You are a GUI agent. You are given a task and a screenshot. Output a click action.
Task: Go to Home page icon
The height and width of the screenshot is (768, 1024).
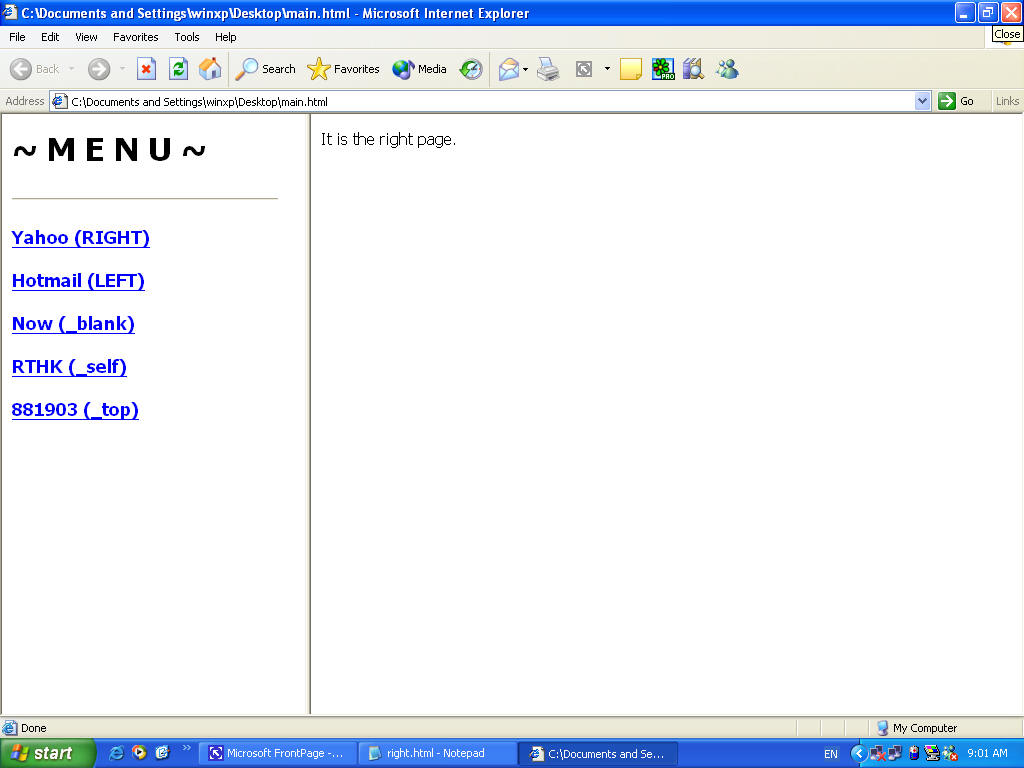pyautogui.click(x=210, y=69)
